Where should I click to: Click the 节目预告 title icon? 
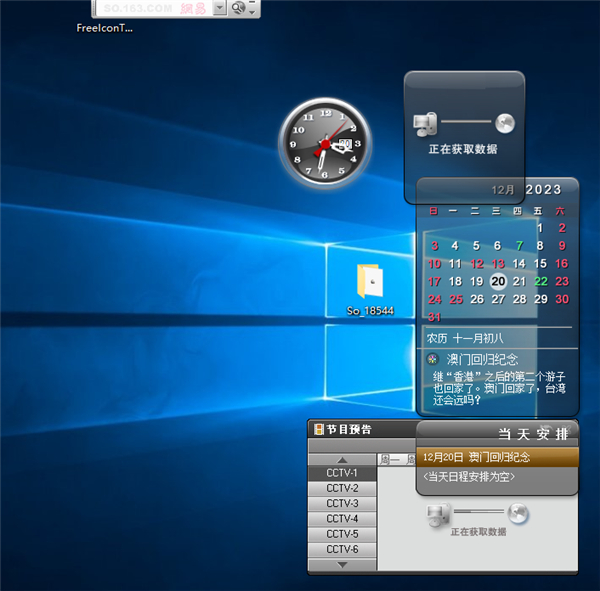coord(319,430)
